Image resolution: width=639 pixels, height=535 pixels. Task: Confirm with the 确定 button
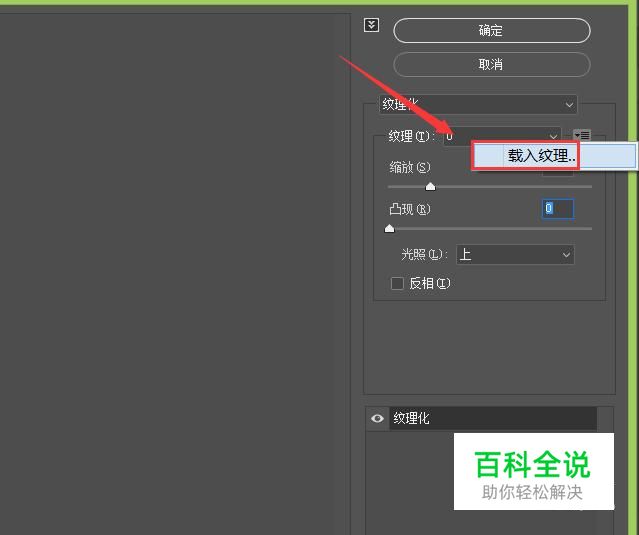point(491,31)
